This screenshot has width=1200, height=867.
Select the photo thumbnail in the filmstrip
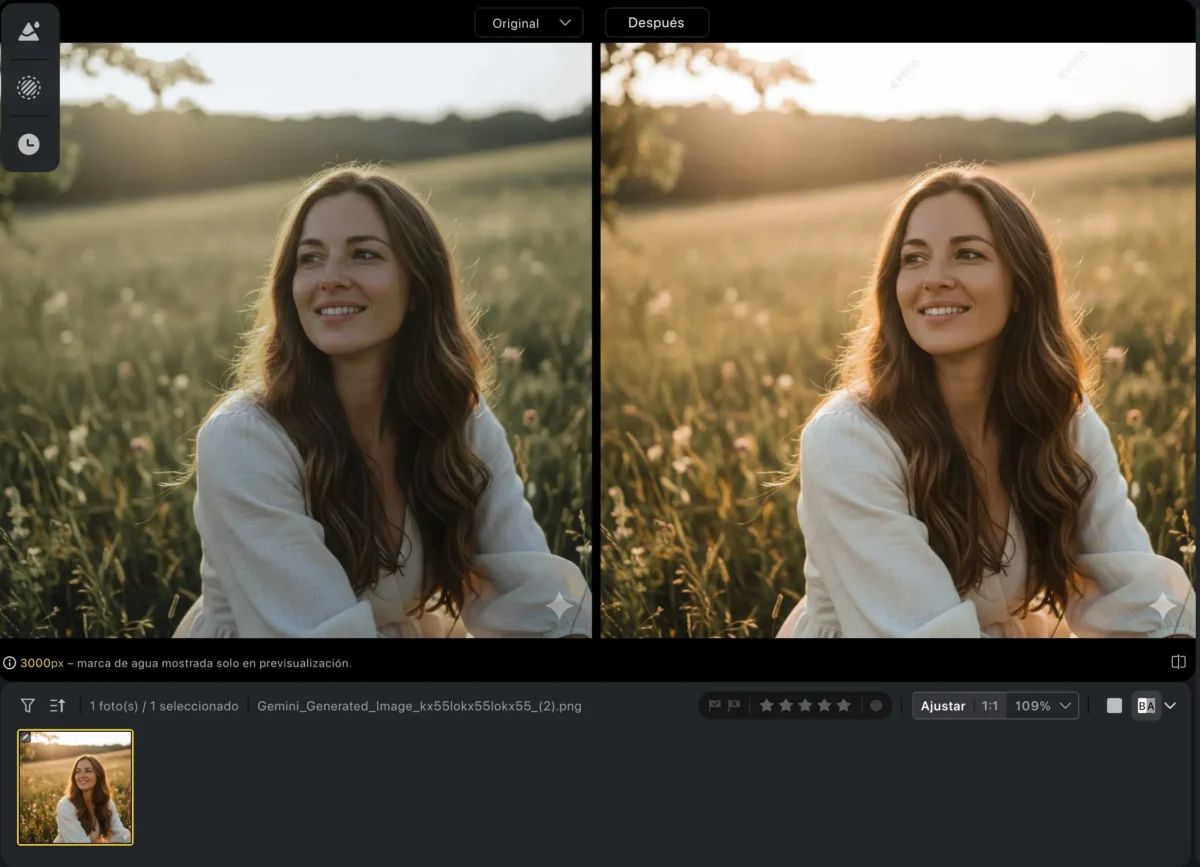(x=76, y=787)
